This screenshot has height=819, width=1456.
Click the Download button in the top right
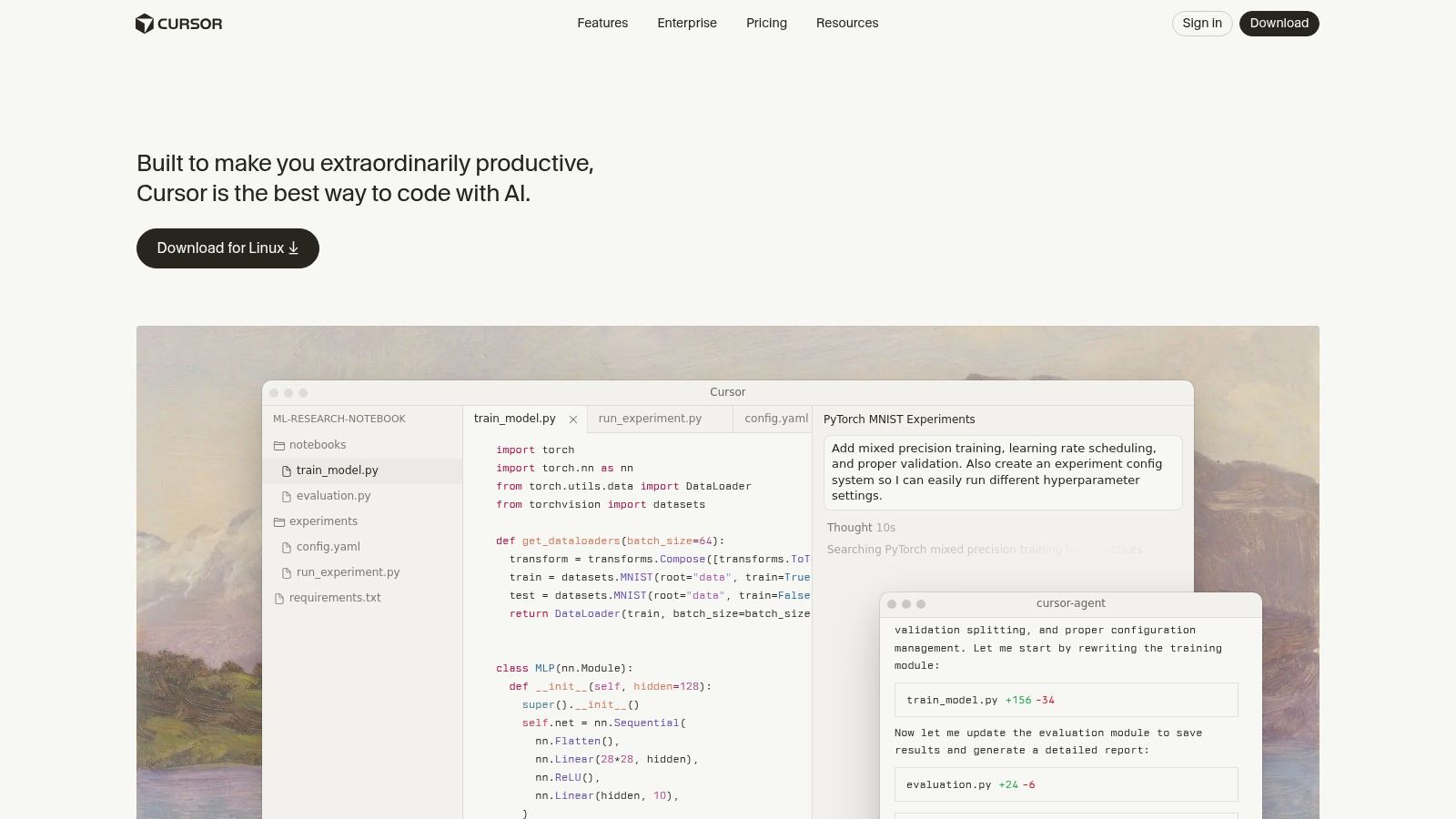pyautogui.click(x=1279, y=24)
